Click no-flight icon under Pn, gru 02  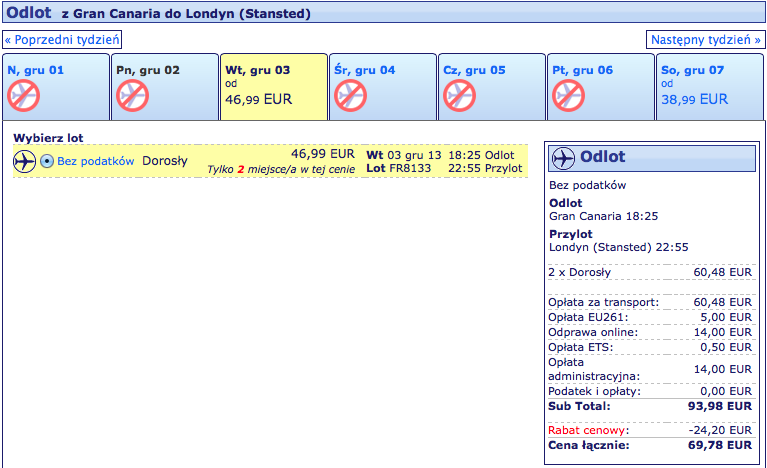click(133, 95)
